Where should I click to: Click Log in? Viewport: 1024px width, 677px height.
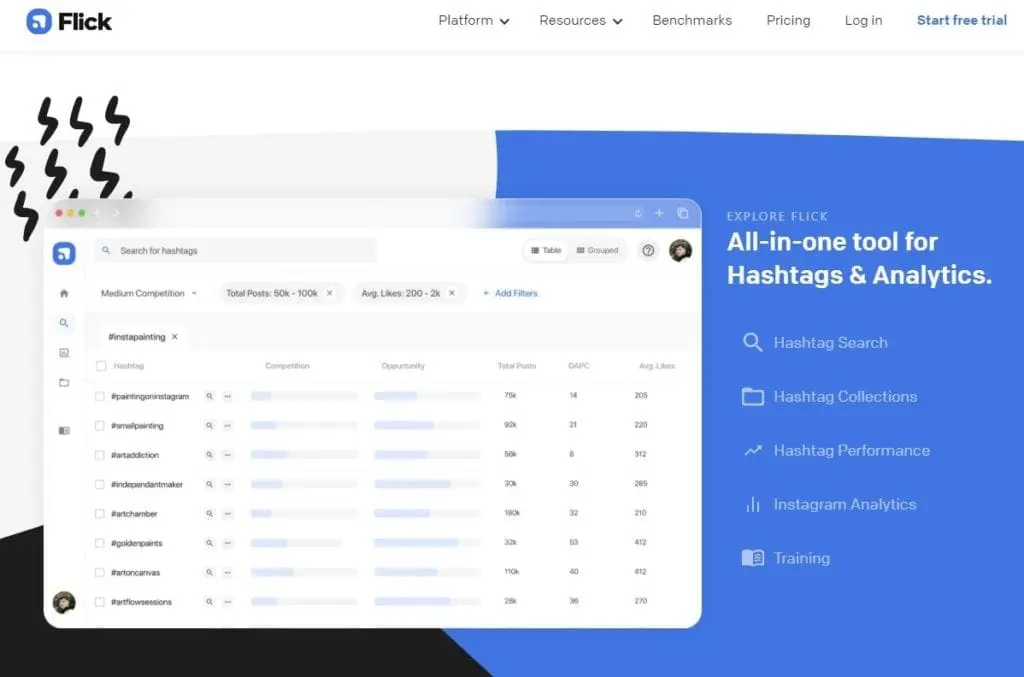coord(863,20)
